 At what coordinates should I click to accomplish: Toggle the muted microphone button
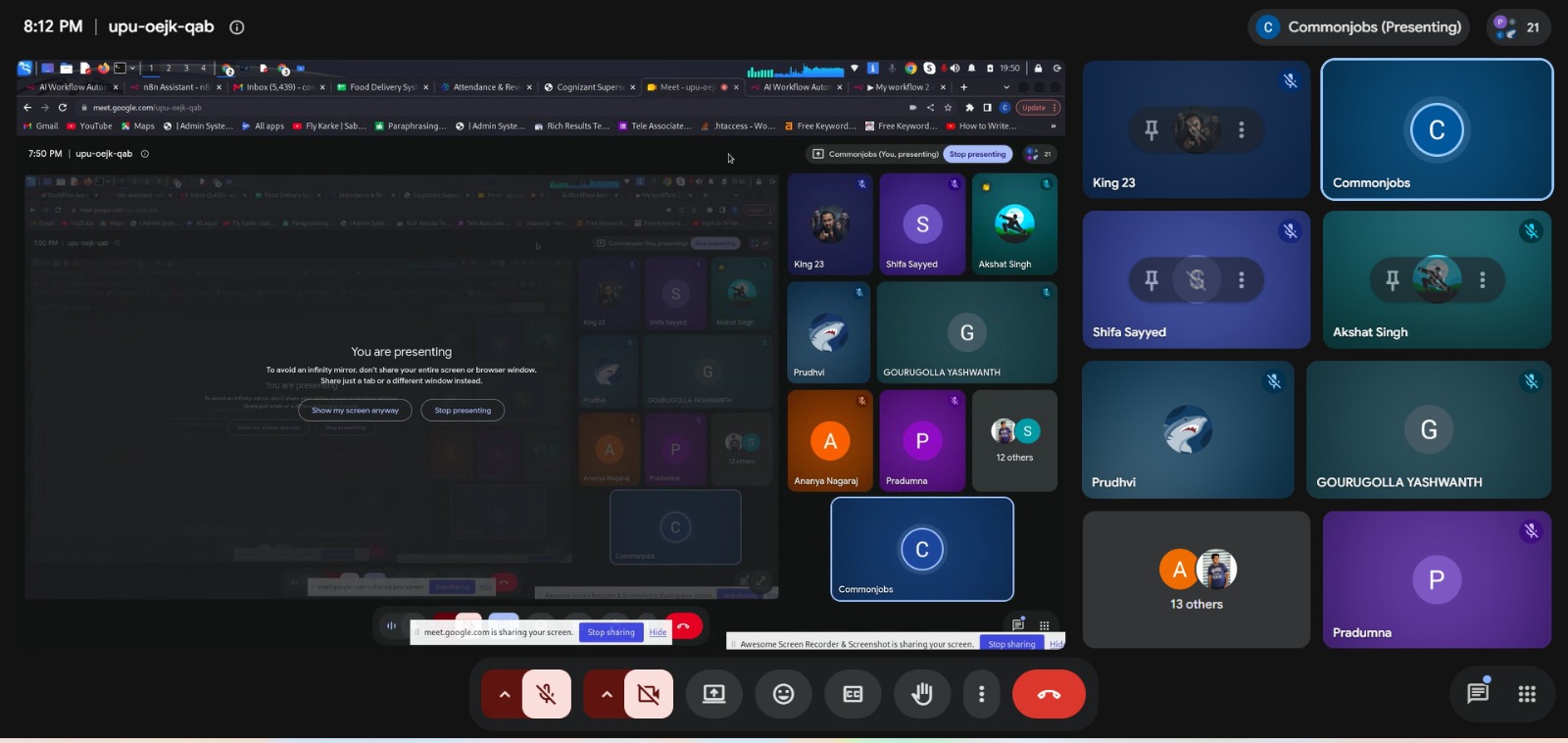click(x=547, y=694)
